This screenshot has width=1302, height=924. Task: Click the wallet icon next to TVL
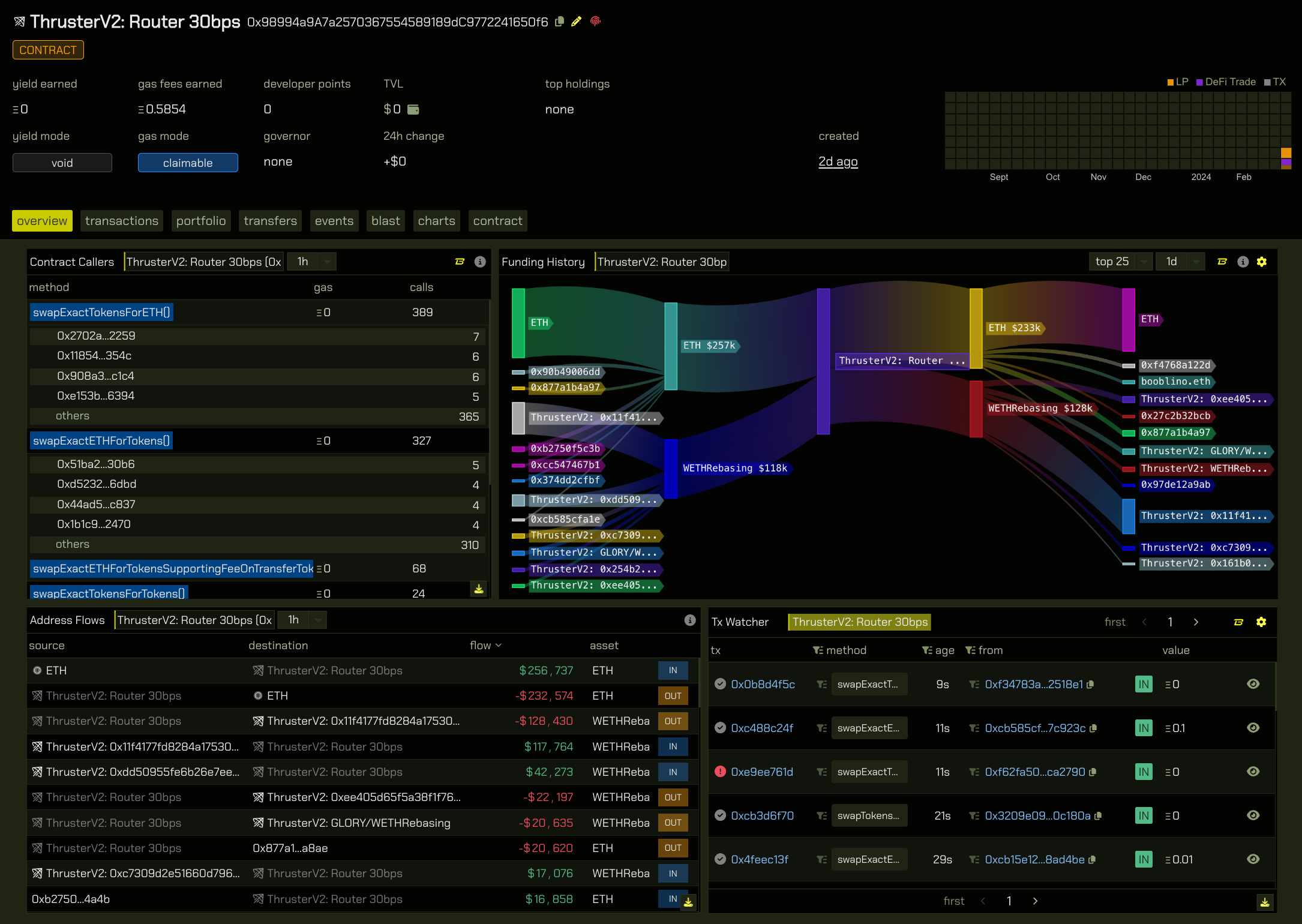(x=413, y=109)
